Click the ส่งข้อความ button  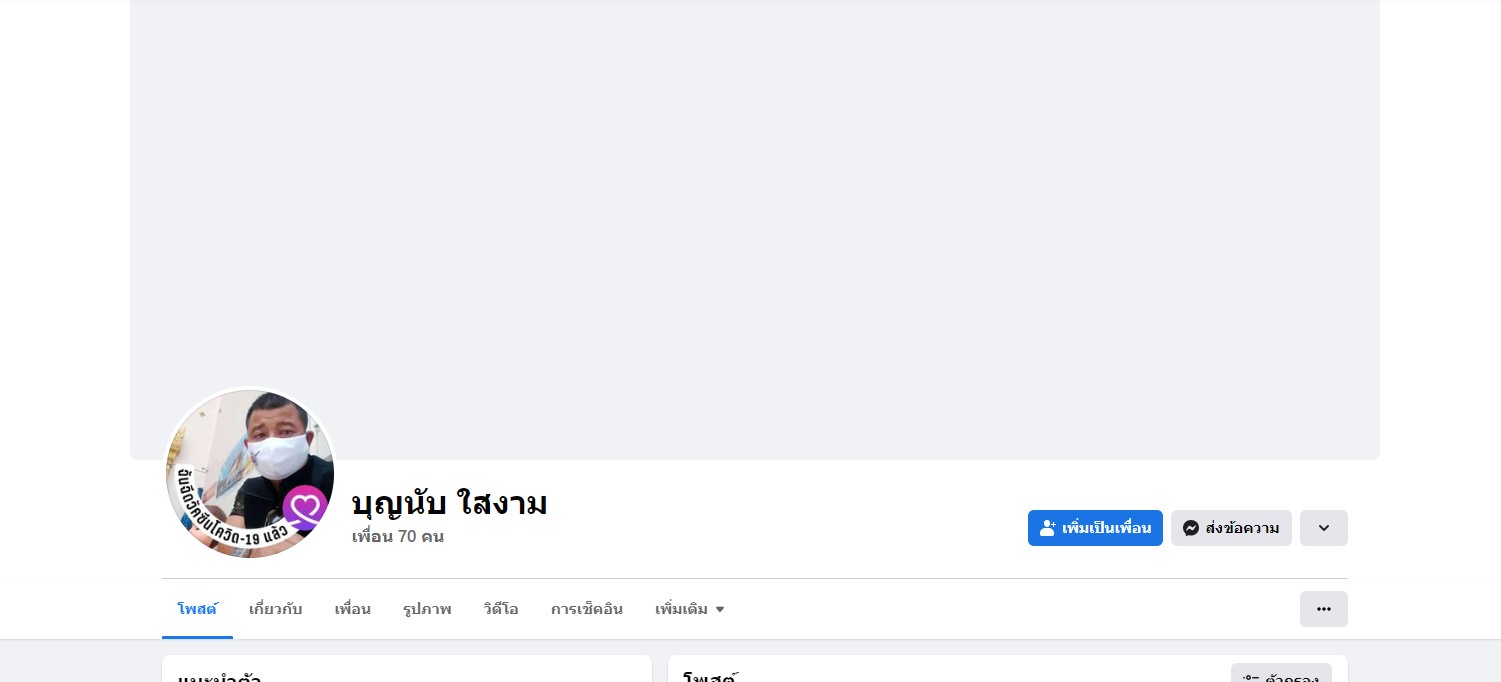click(1231, 528)
